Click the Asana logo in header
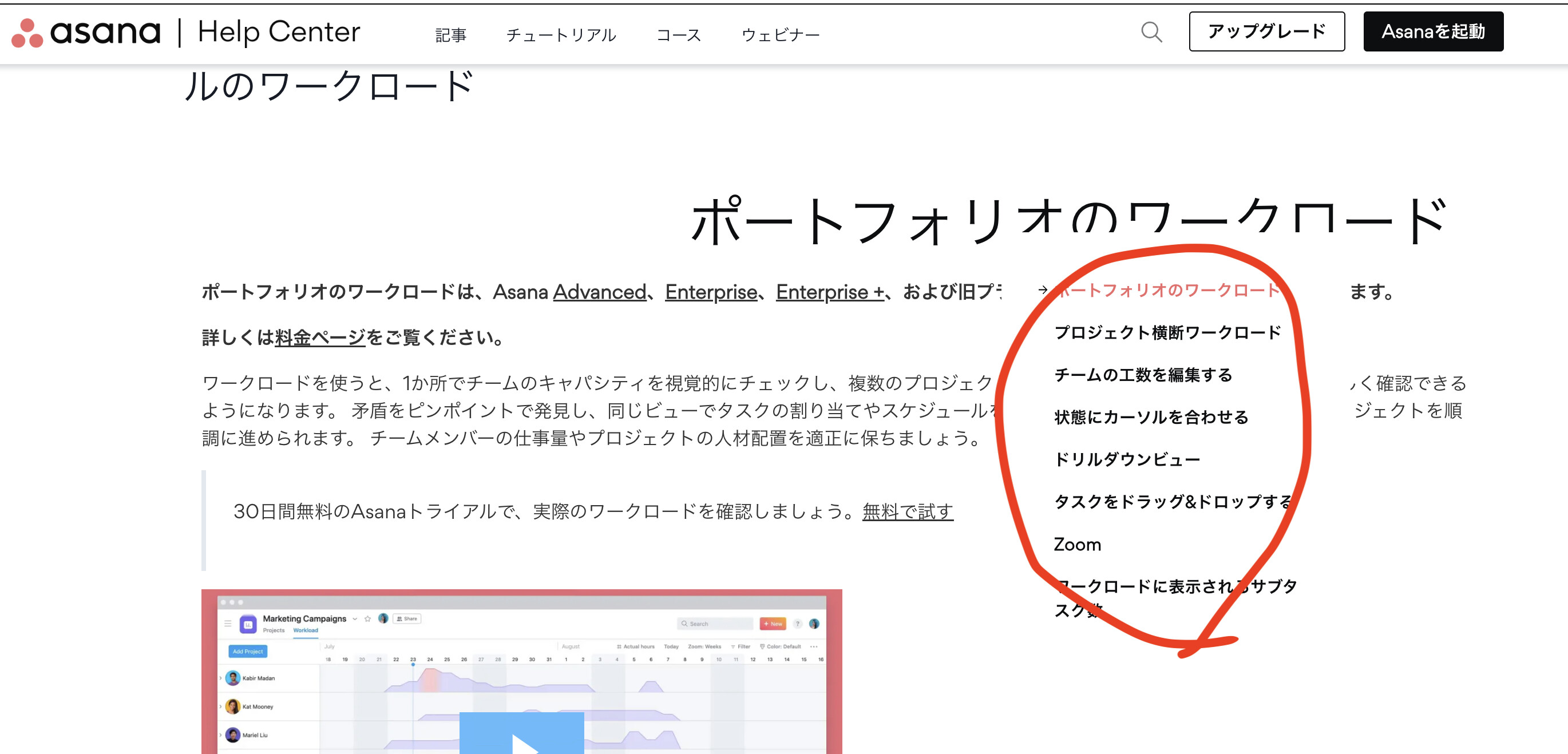Screen dimensions: 1568x754 (86, 32)
